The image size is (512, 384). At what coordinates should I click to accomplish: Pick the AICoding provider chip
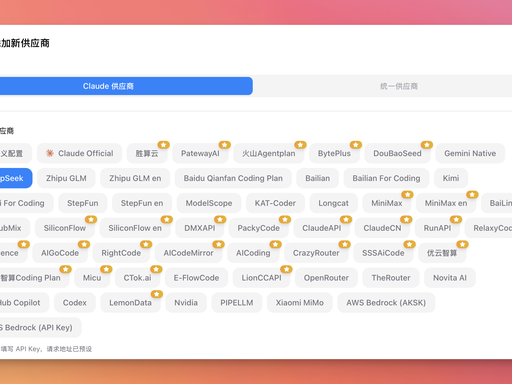(253, 253)
